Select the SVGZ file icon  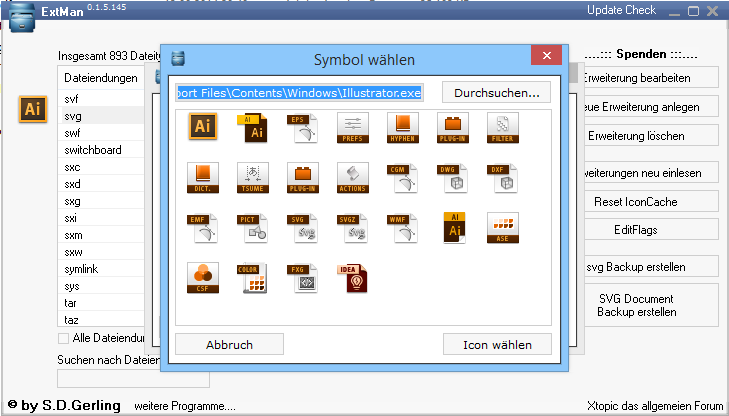pyautogui.click(x=353, y=229)
